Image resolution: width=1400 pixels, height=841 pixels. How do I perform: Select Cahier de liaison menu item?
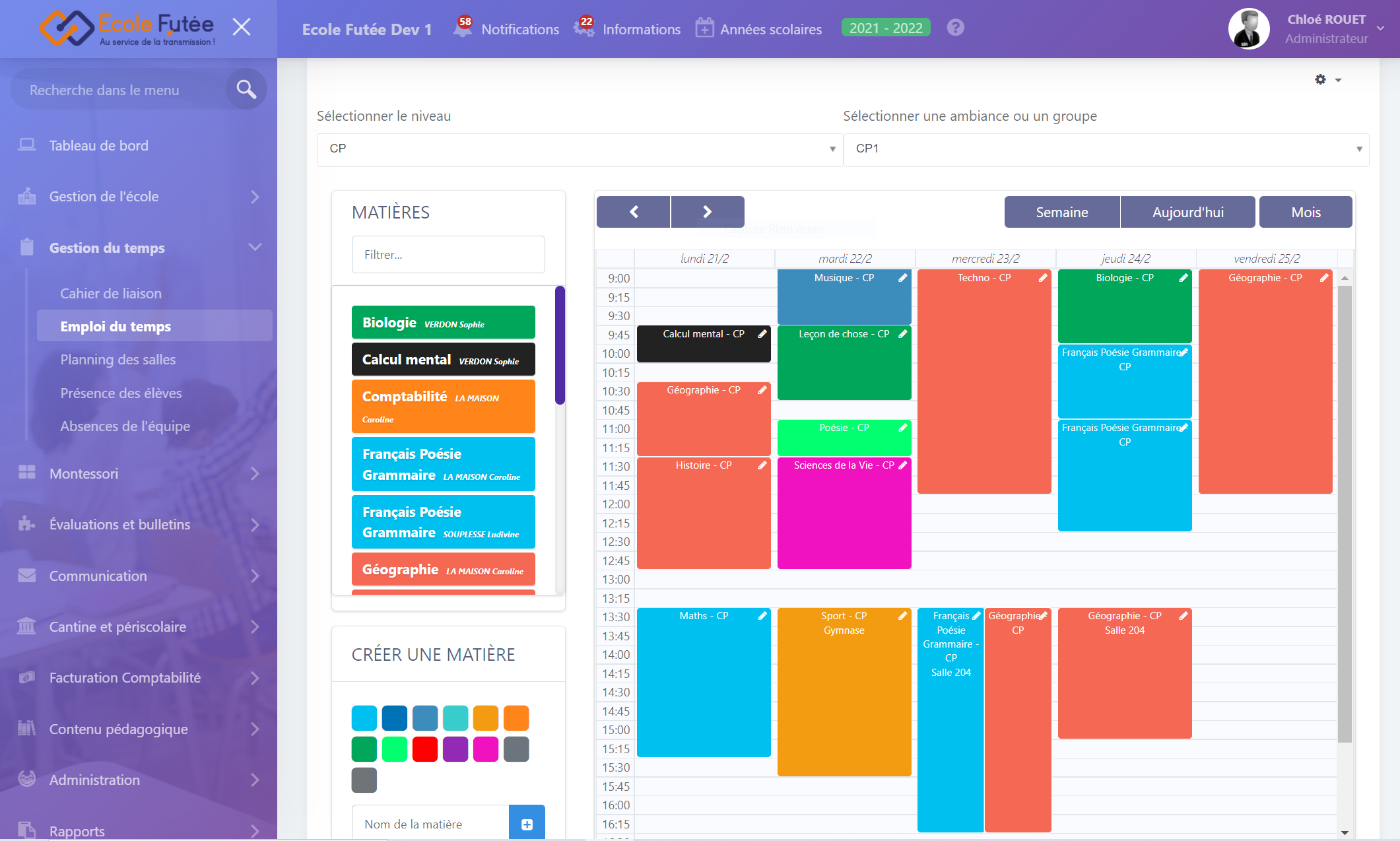point(111,294)
